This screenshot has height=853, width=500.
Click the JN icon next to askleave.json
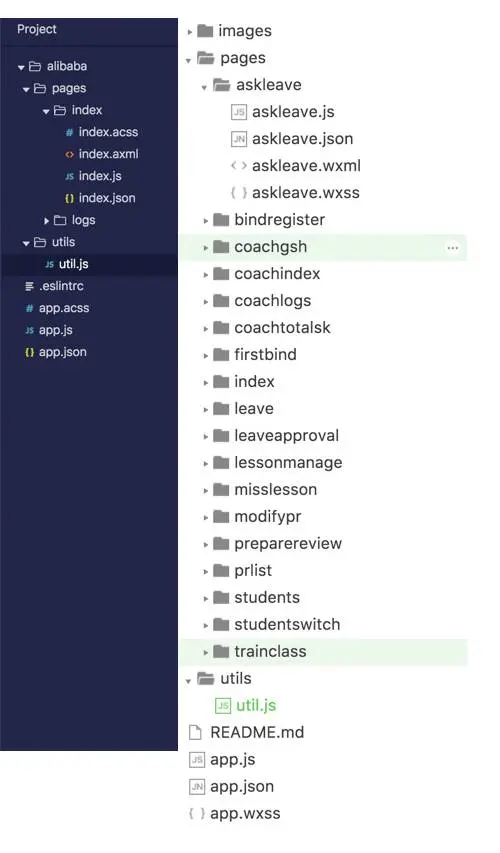click(238, 139)
